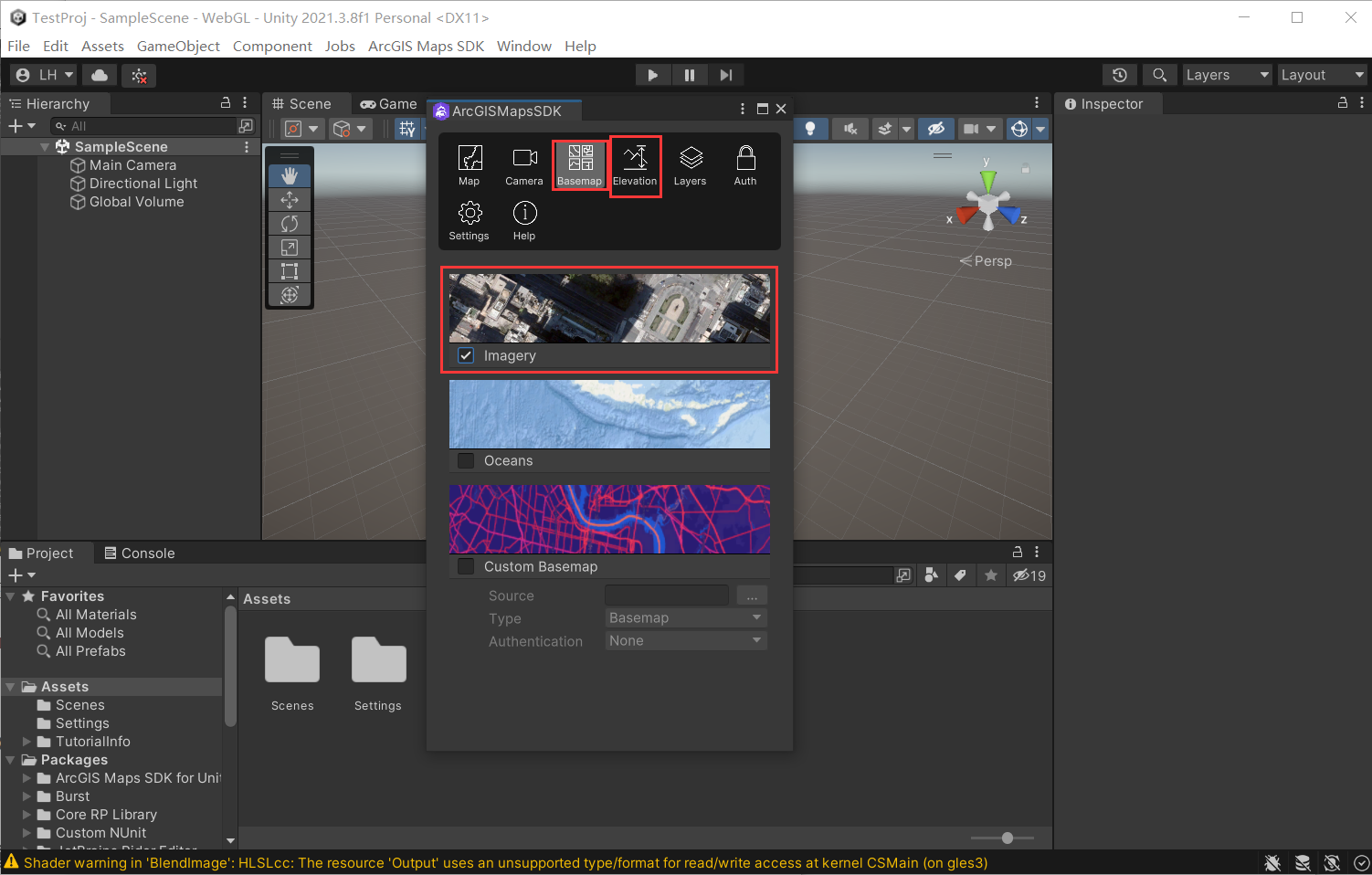Adjust the asset icon size slider
The width and height of the screenshot is (1372, 875).
[x=1003, y=838]
